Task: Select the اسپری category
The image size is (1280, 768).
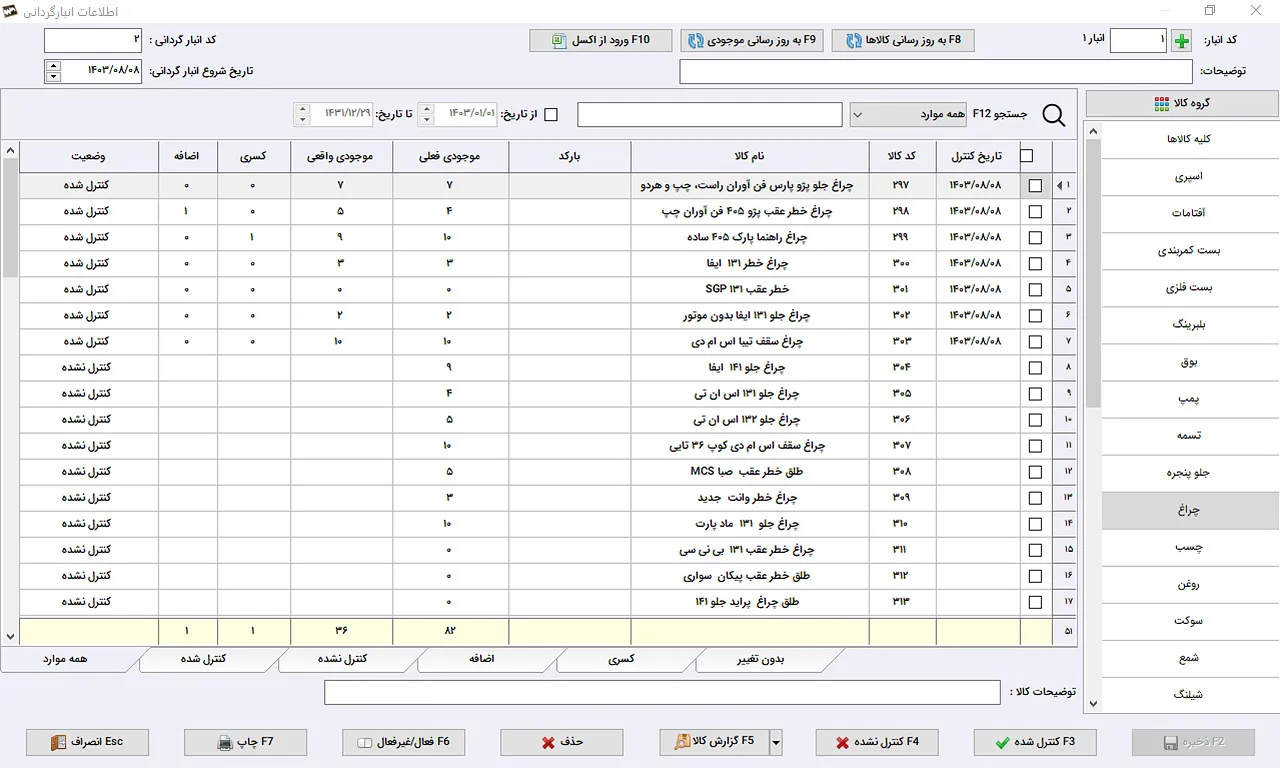Action: click(1190, 176)
